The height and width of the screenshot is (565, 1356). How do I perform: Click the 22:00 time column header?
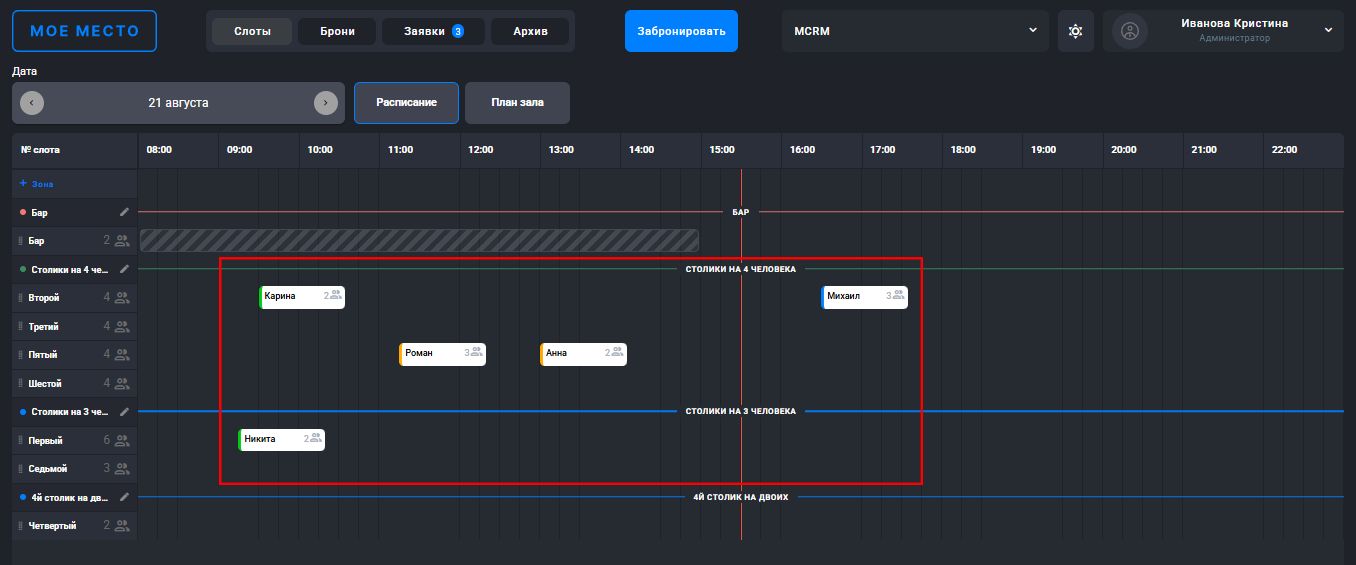(1285, 150)
